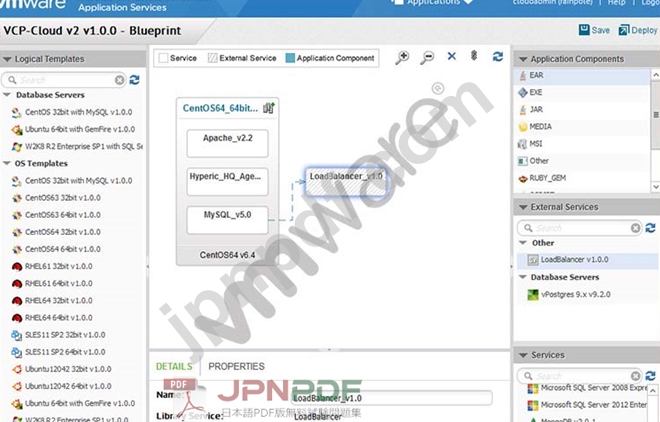Screen dimensions: 660x422
Task: Select Ubuntu12042 32bit v1.0.0 template
Action: [62, 369]
